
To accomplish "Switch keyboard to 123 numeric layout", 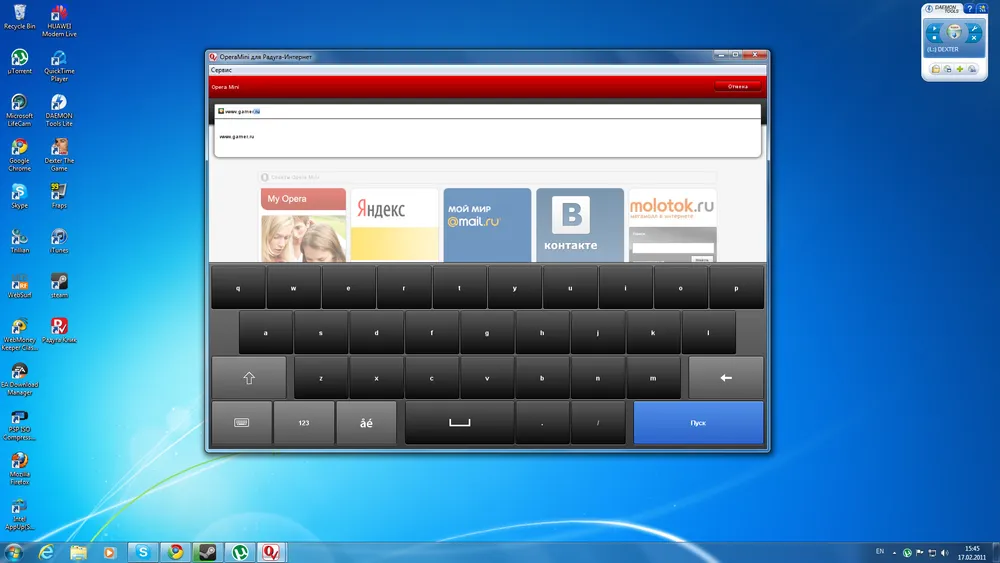I will (x=304, y=422).
